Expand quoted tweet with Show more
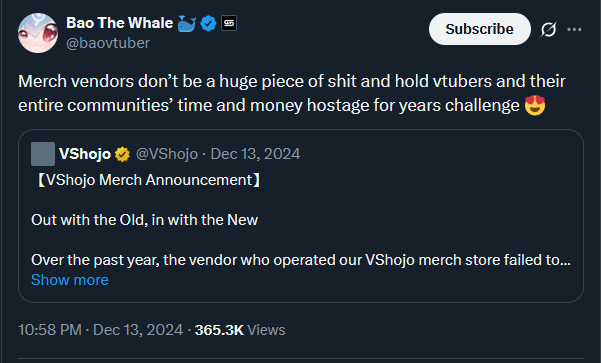601x363 pixels. tap(70, 280)
